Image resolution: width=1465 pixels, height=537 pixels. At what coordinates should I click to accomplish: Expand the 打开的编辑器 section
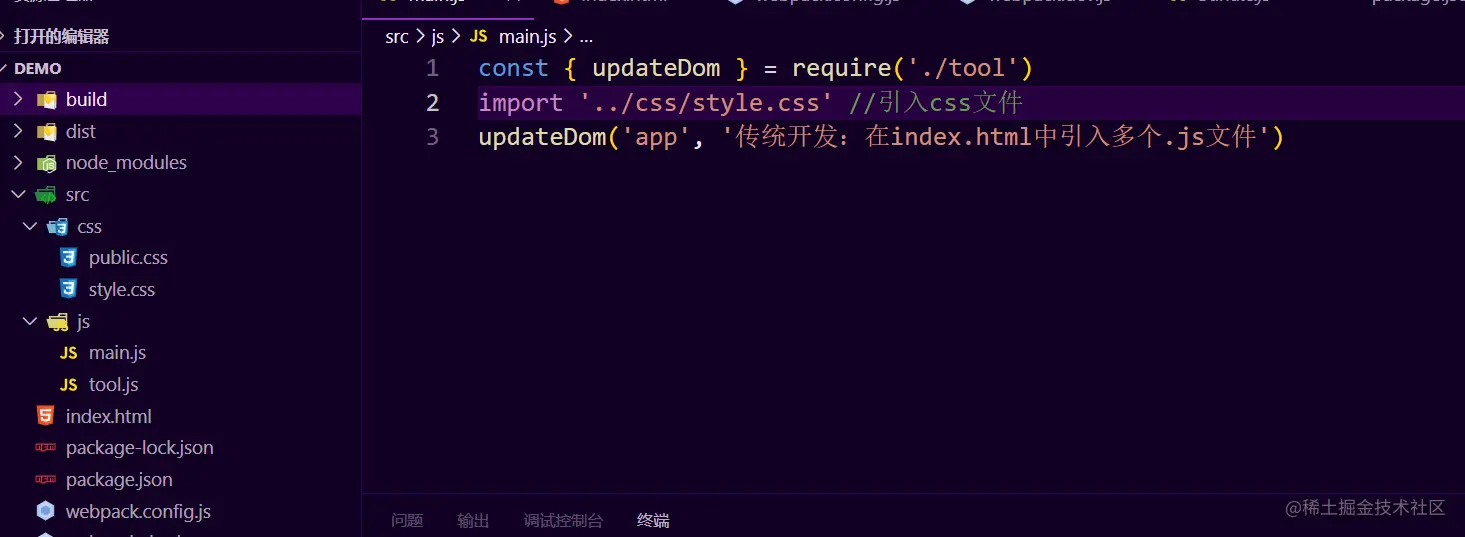point(61,36)
